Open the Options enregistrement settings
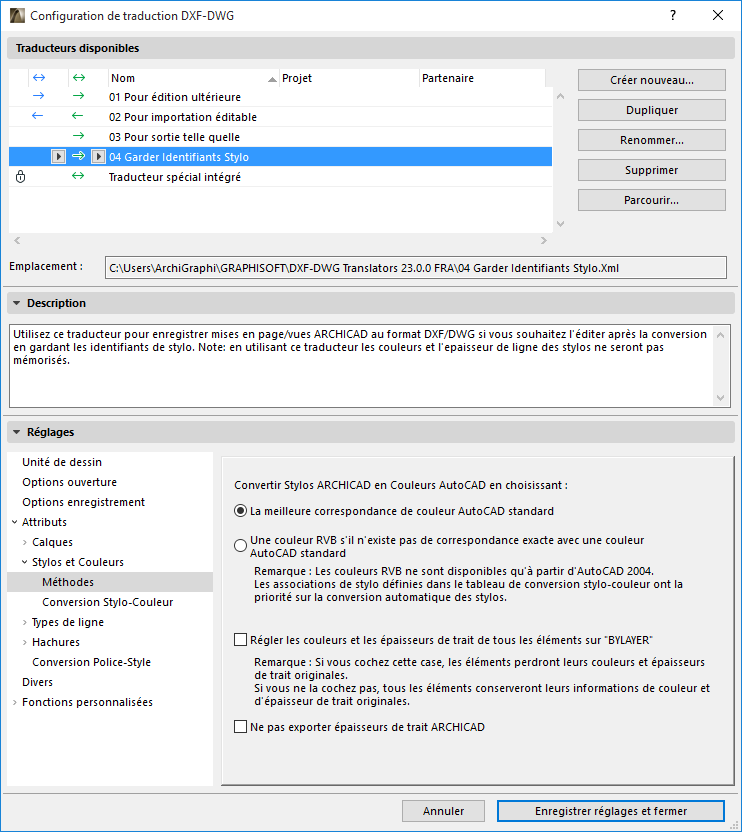Screen dimensions: 742x832 pos(83,502)
